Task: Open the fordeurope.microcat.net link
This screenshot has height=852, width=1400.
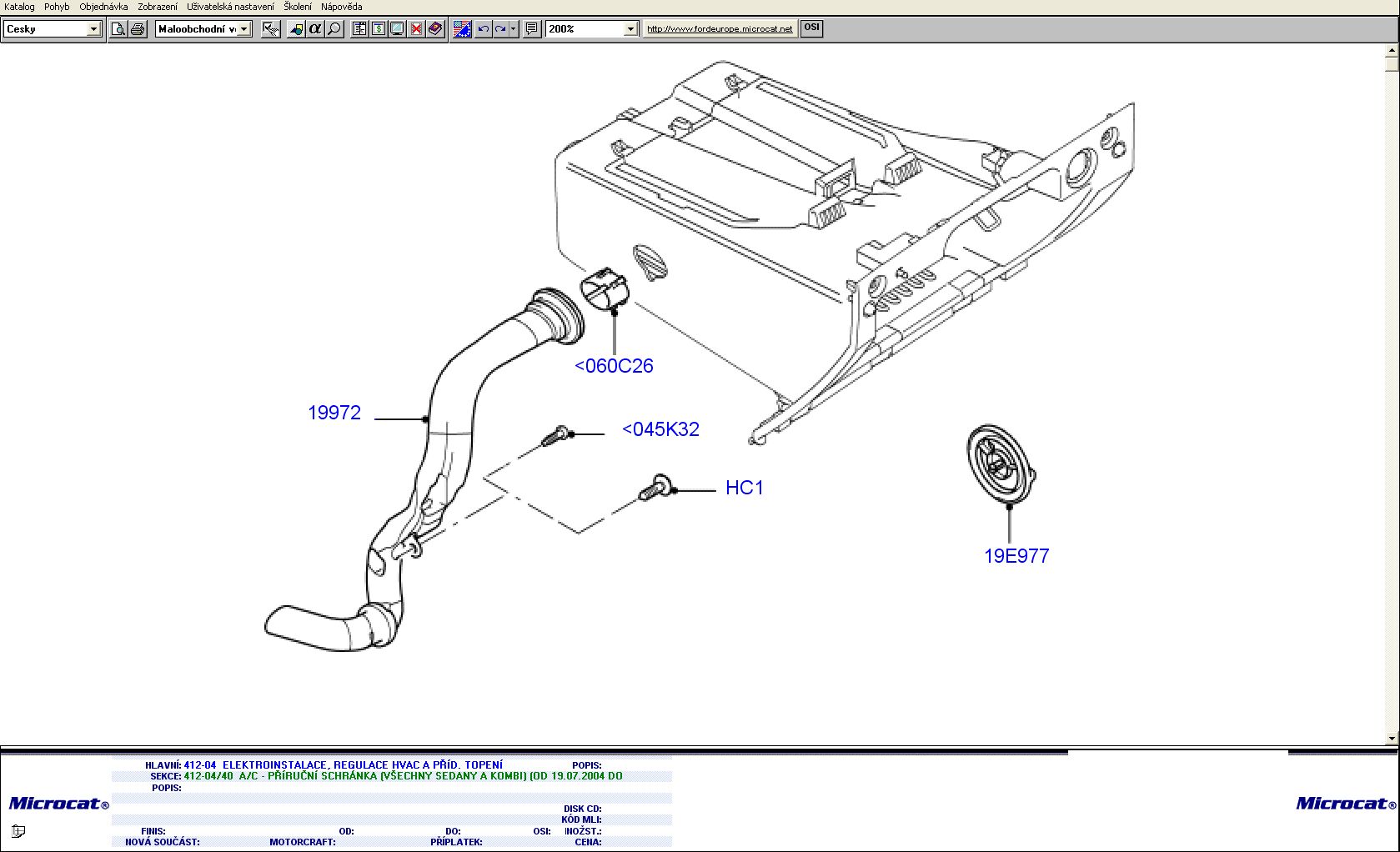Action: (x=720, y=29)
